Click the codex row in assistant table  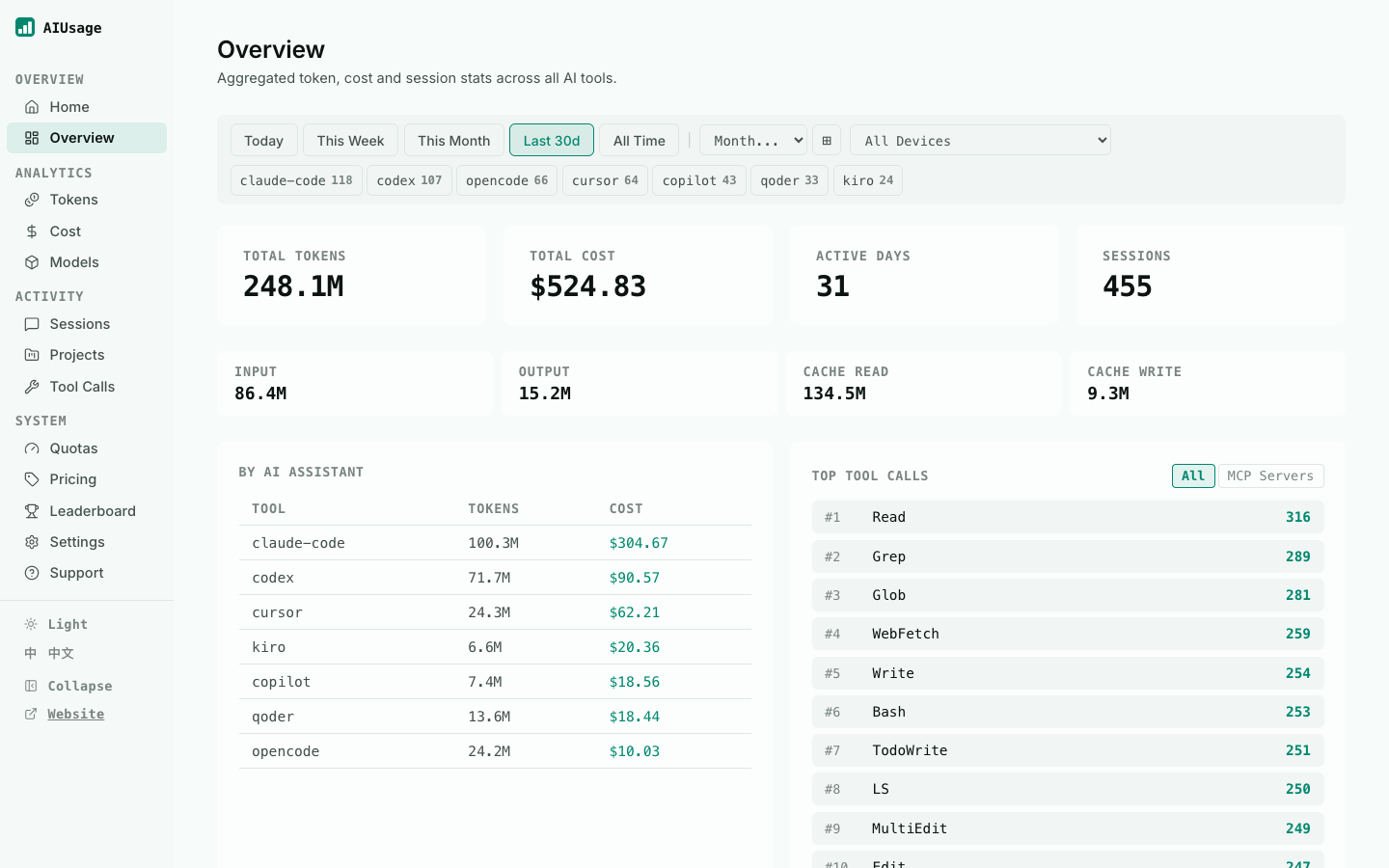coord(495,578)
